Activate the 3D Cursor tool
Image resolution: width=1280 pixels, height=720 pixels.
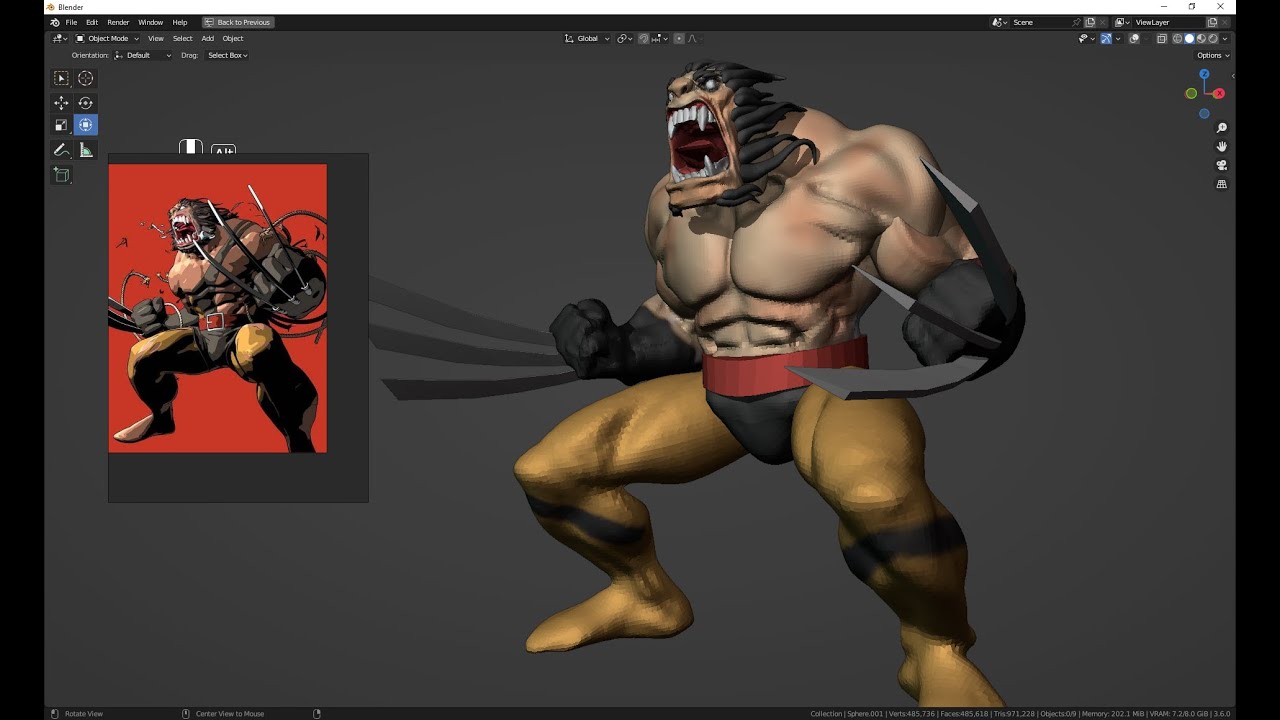[x=86, y=78]
